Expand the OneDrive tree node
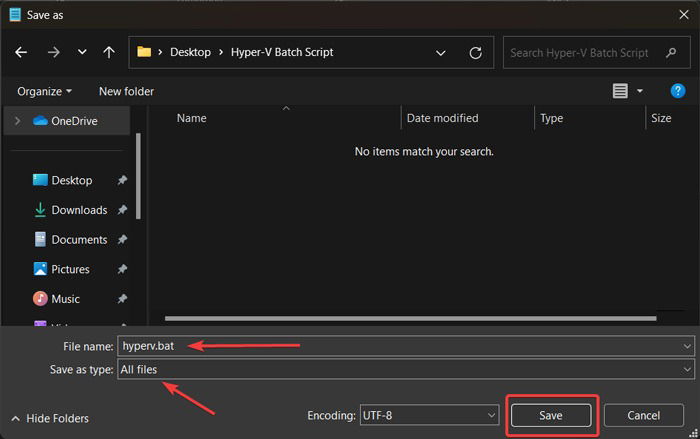700x439 pixels. pyautogui.click(x=17, y=121)
